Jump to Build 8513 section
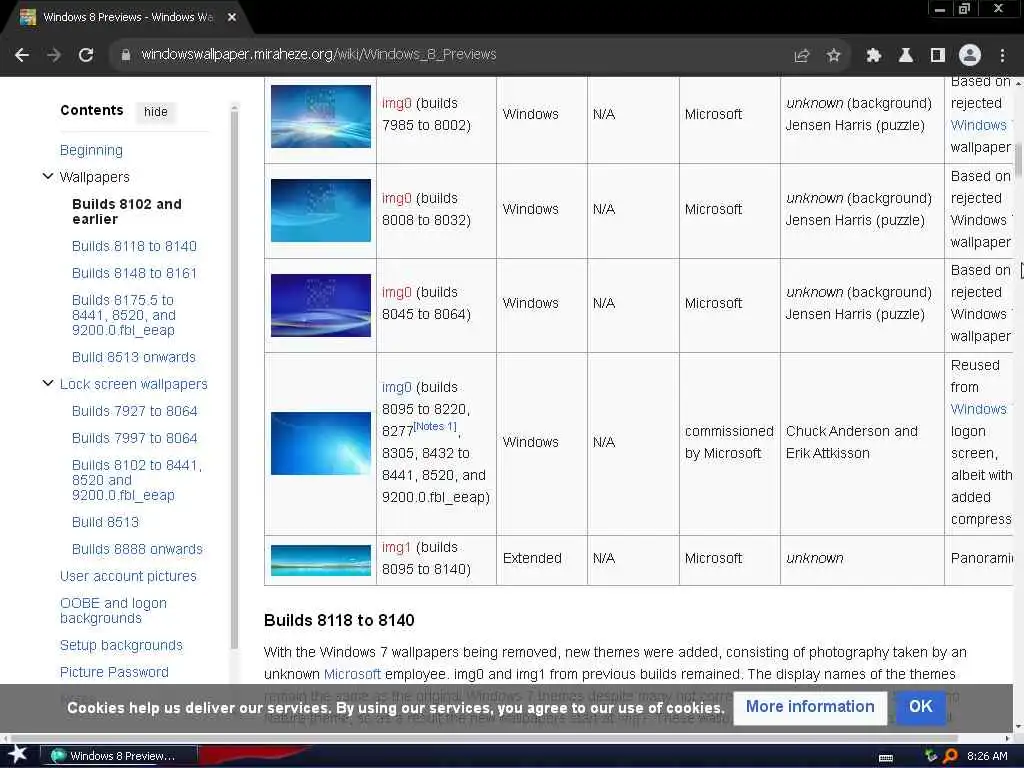This screenshot has width=1024, height=768. (105, 522)
